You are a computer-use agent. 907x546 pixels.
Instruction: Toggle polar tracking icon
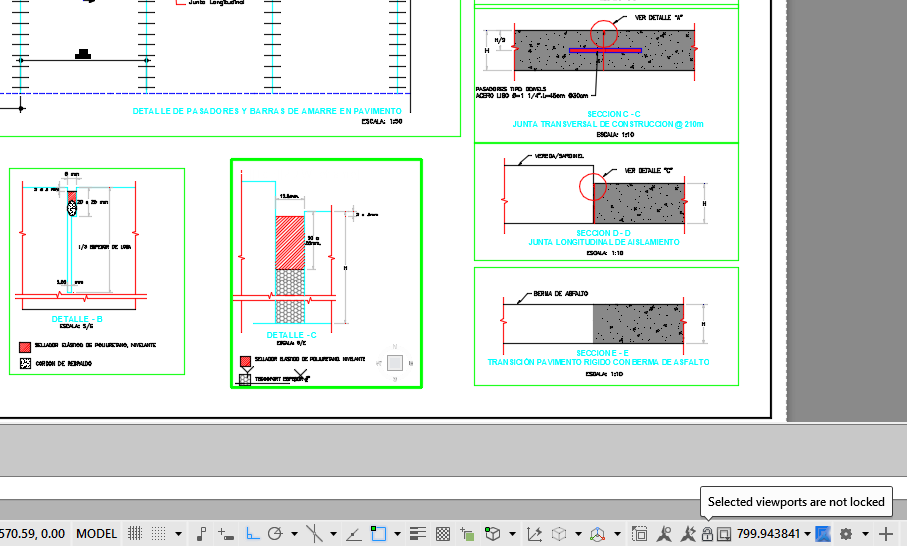point(275,534)
